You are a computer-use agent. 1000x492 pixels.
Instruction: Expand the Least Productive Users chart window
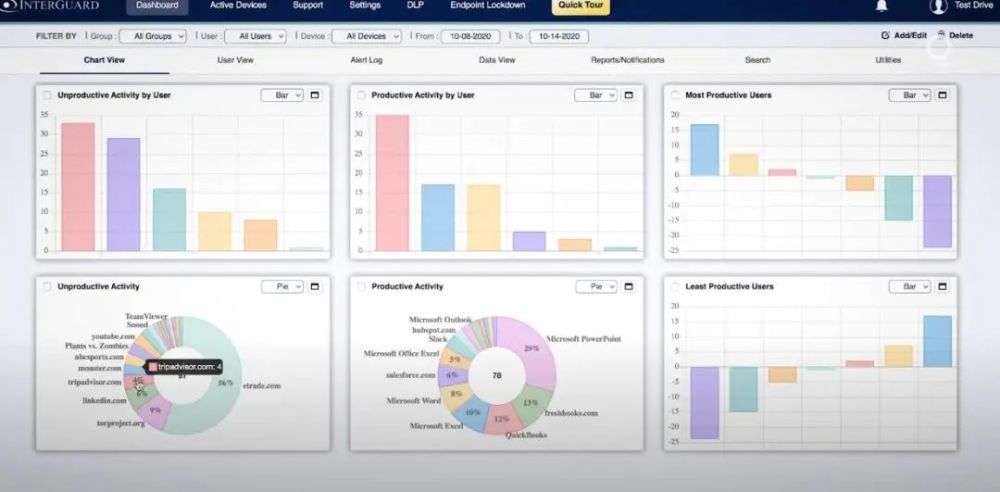(943, 287)
